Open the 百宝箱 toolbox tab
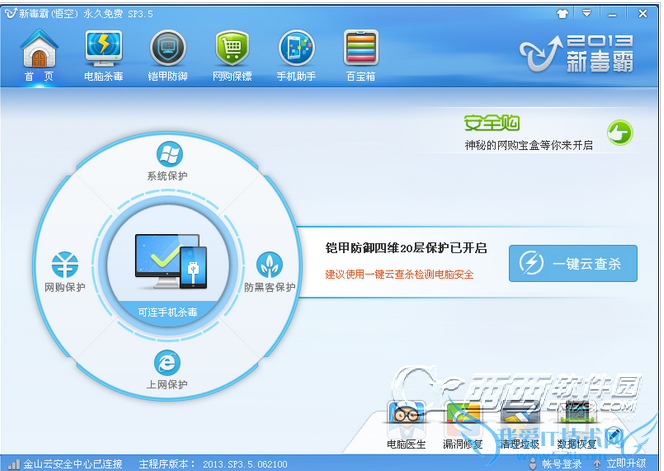Screen dimensions: 664x471 point(361,56)
